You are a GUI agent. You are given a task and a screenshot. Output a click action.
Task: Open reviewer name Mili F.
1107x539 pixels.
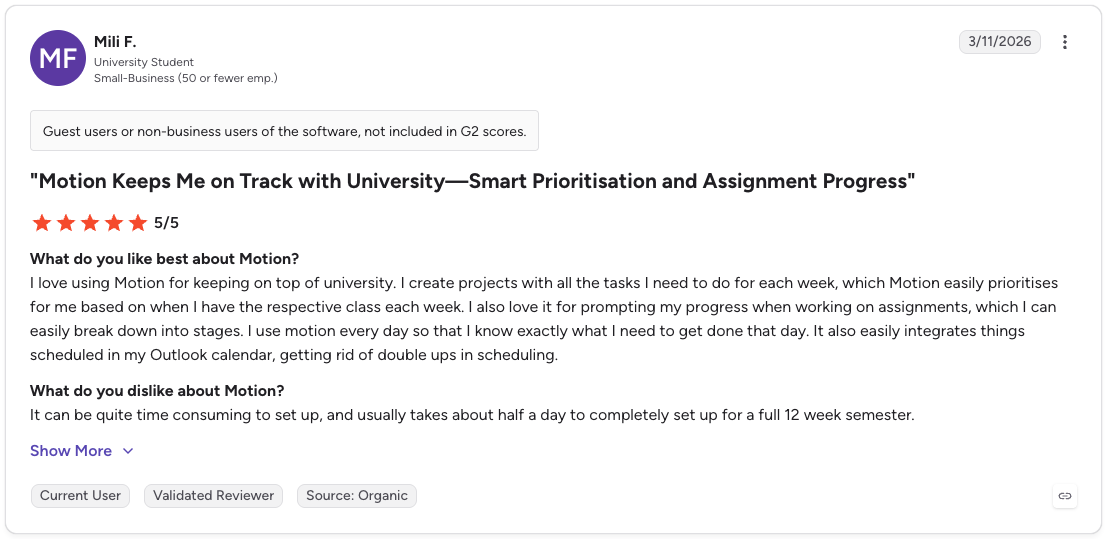[x=115, y=42]
